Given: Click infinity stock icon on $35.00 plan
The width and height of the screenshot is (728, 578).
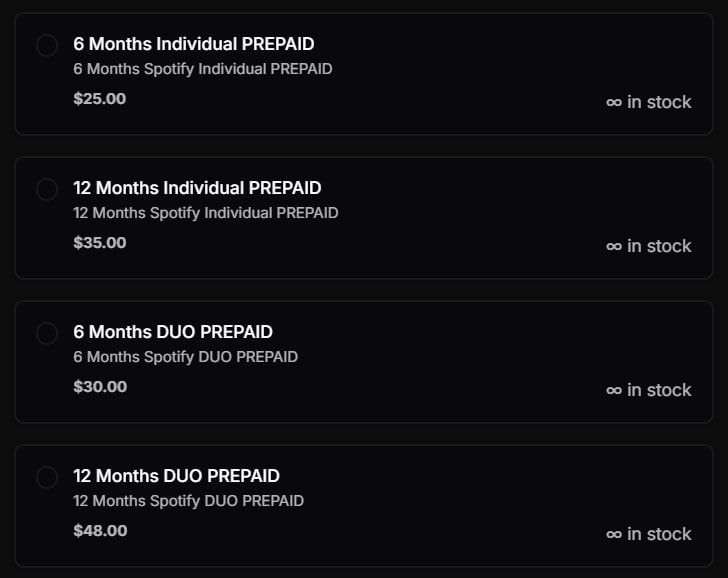Looking at the screenshot, I should pos(614,246).
